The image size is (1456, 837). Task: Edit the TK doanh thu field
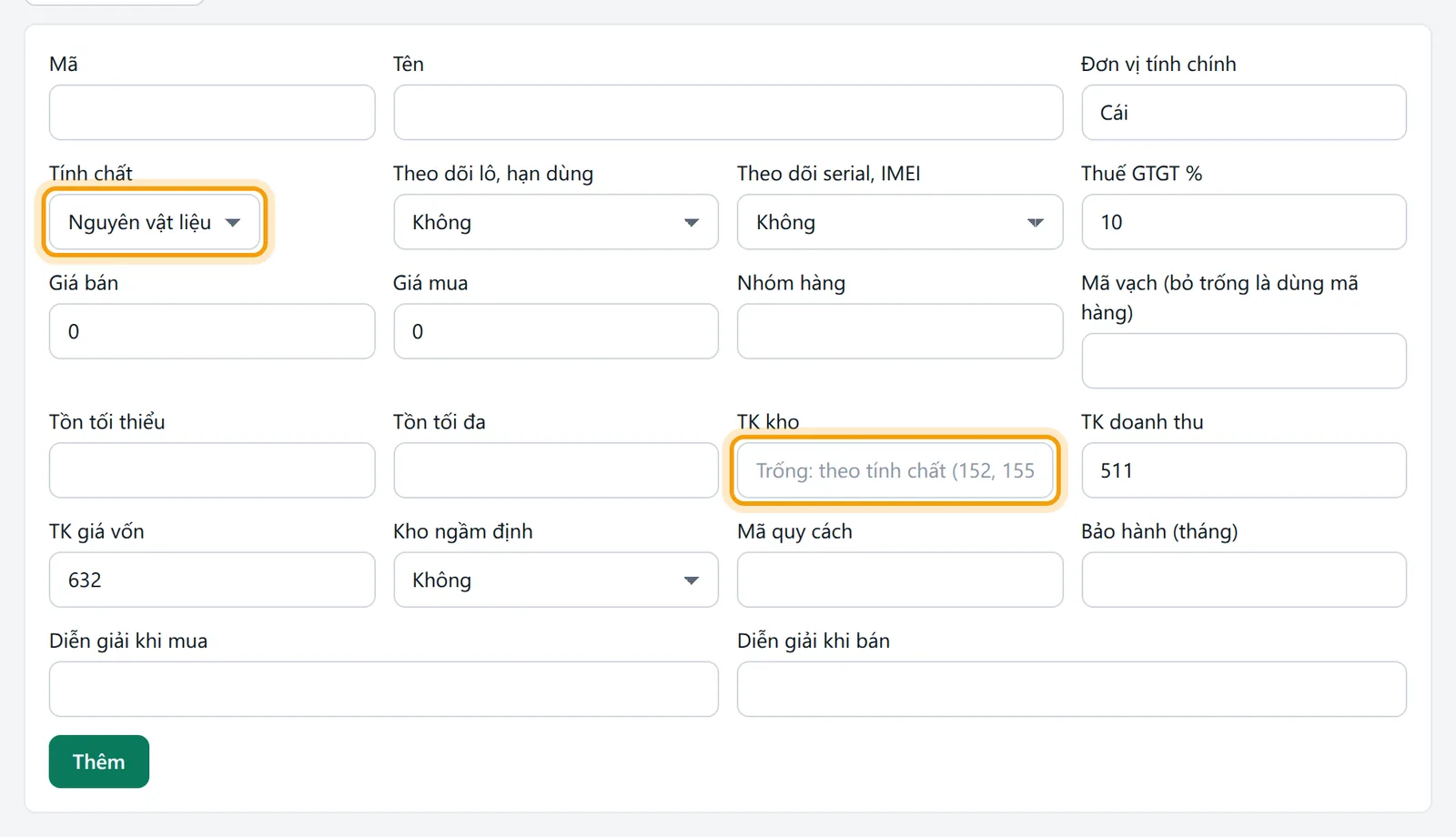[1244, 470]
